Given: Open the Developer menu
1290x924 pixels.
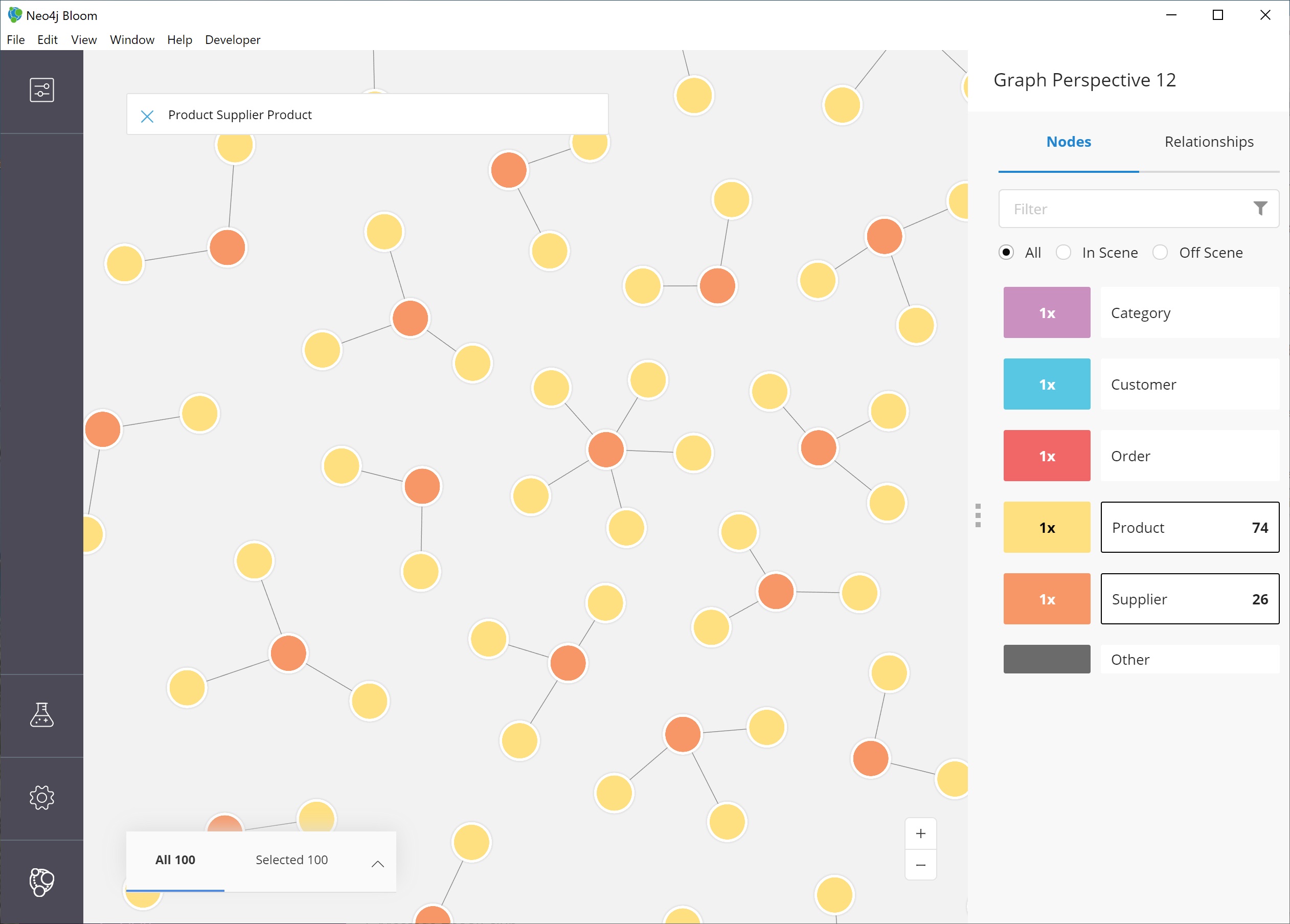Looking at the screenshot, I should tap(233, 40).
